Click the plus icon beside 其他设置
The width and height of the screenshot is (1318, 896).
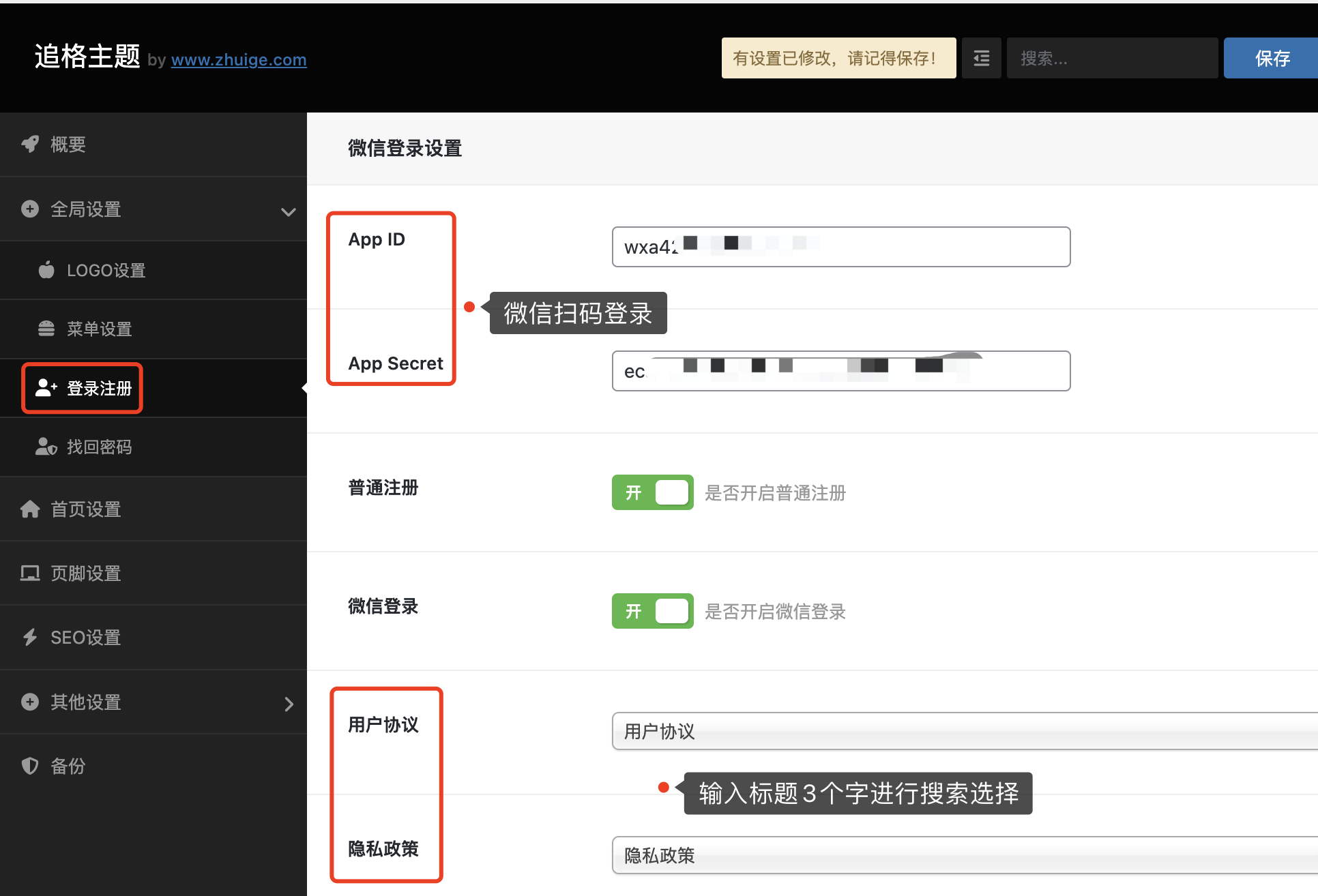pyautogui.click(x=30, y=702)
